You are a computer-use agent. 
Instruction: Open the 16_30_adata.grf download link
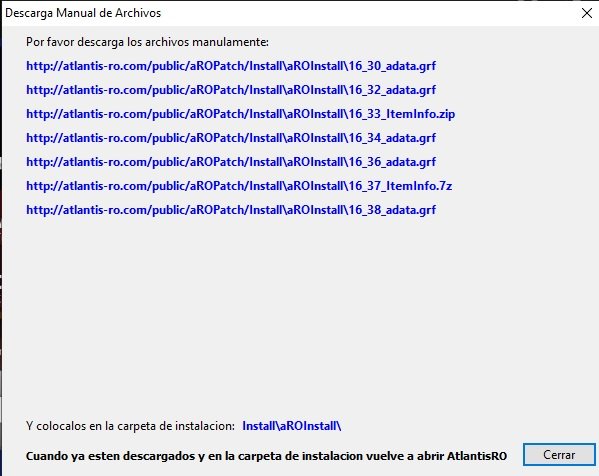pyautogui.click(x=231, y=66)
